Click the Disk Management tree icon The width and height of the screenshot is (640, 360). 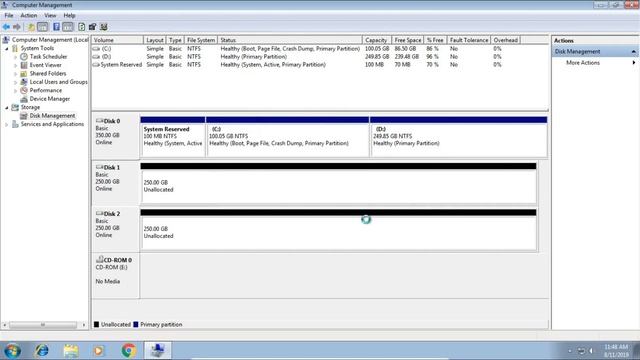24,116
